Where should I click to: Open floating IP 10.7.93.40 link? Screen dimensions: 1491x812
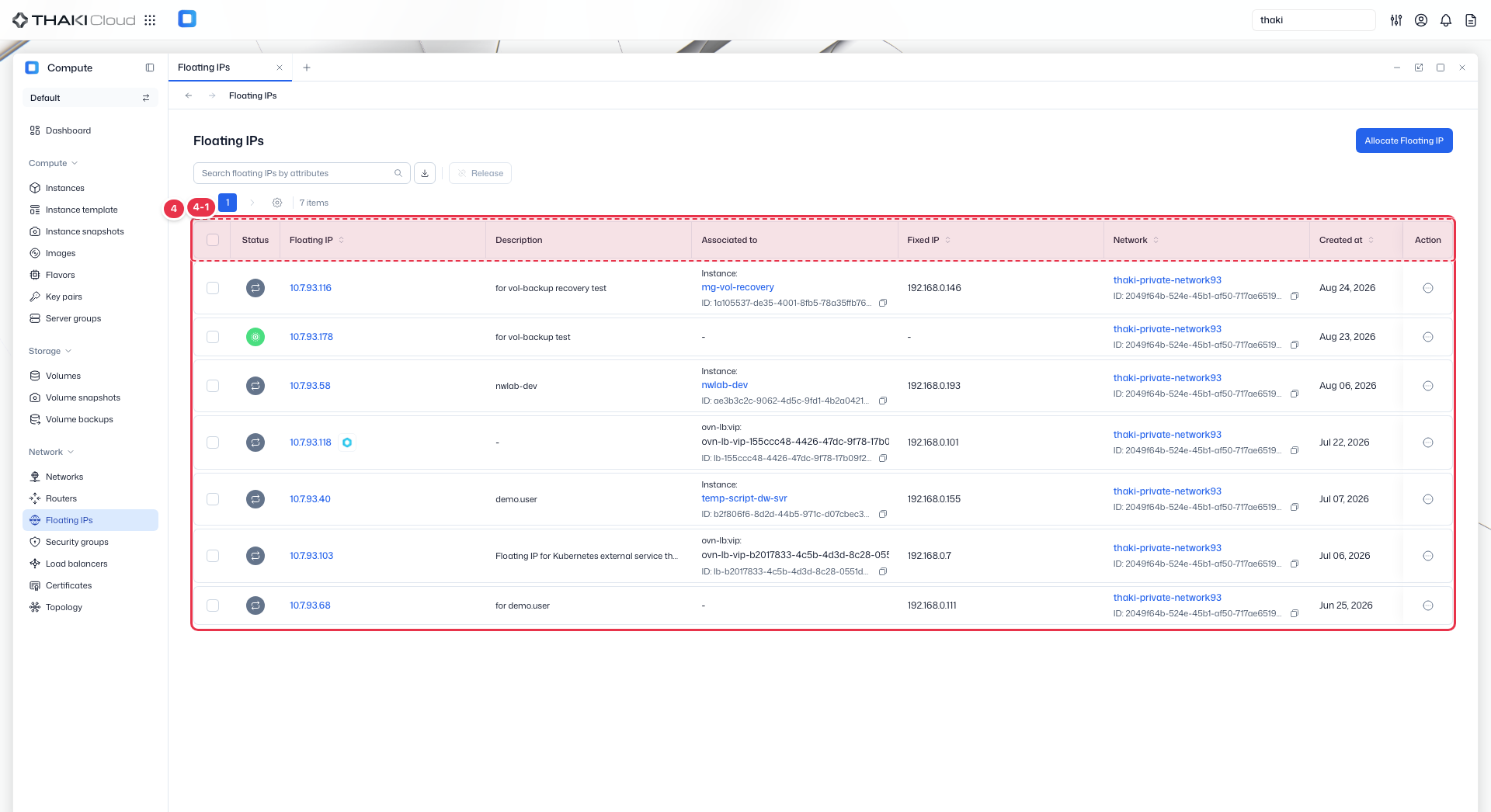tap(310, 499)
